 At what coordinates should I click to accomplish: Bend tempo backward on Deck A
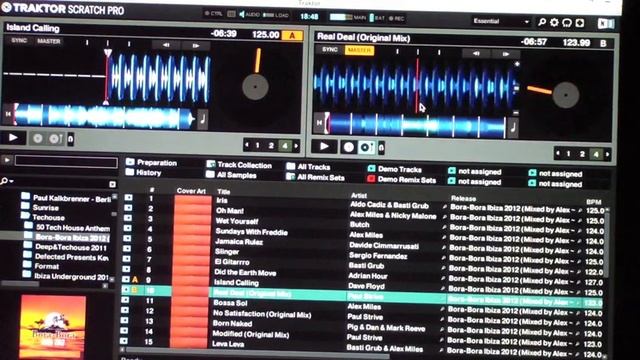tap(167, 45)
